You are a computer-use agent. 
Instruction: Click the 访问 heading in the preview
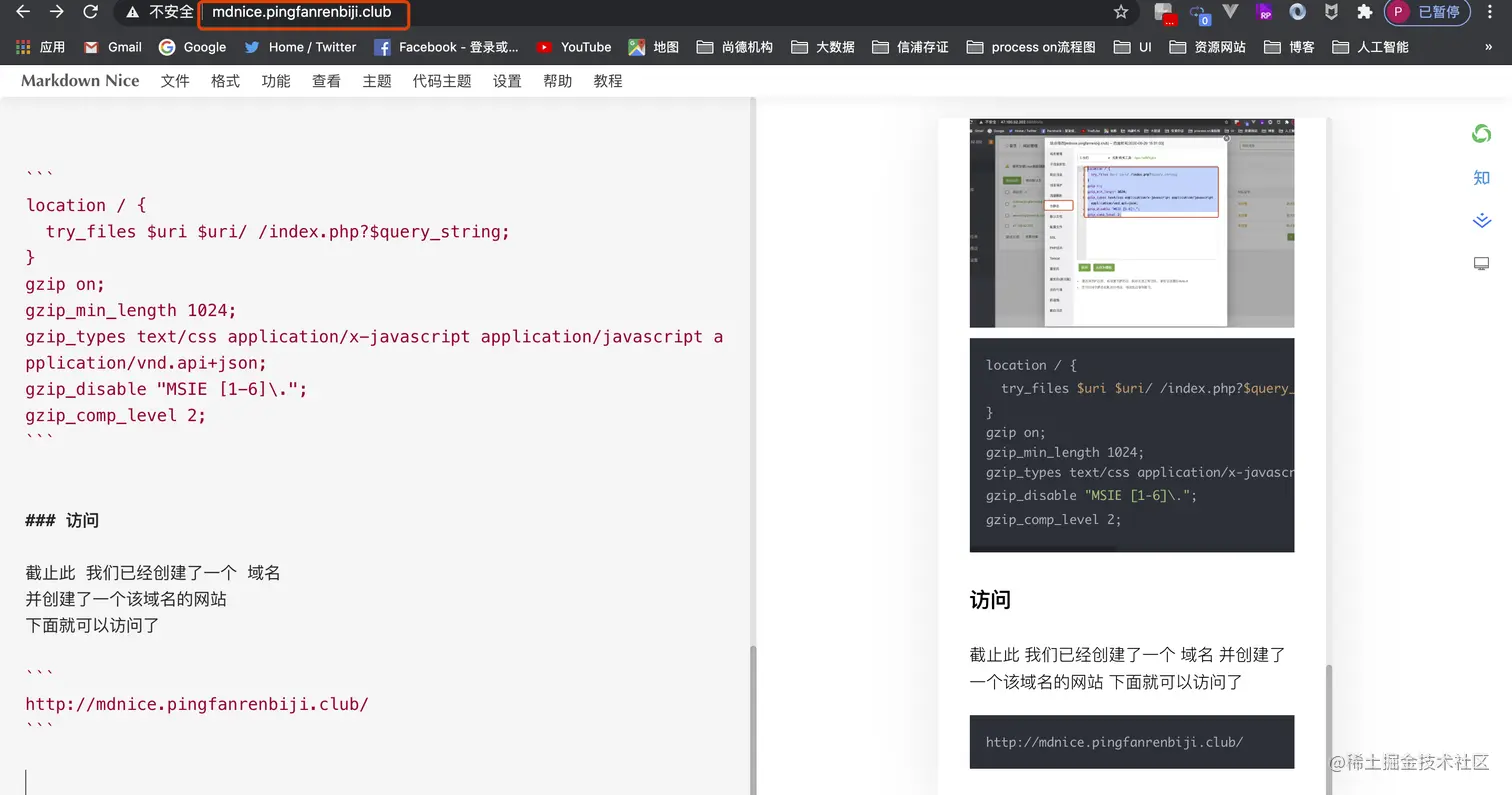990,600
